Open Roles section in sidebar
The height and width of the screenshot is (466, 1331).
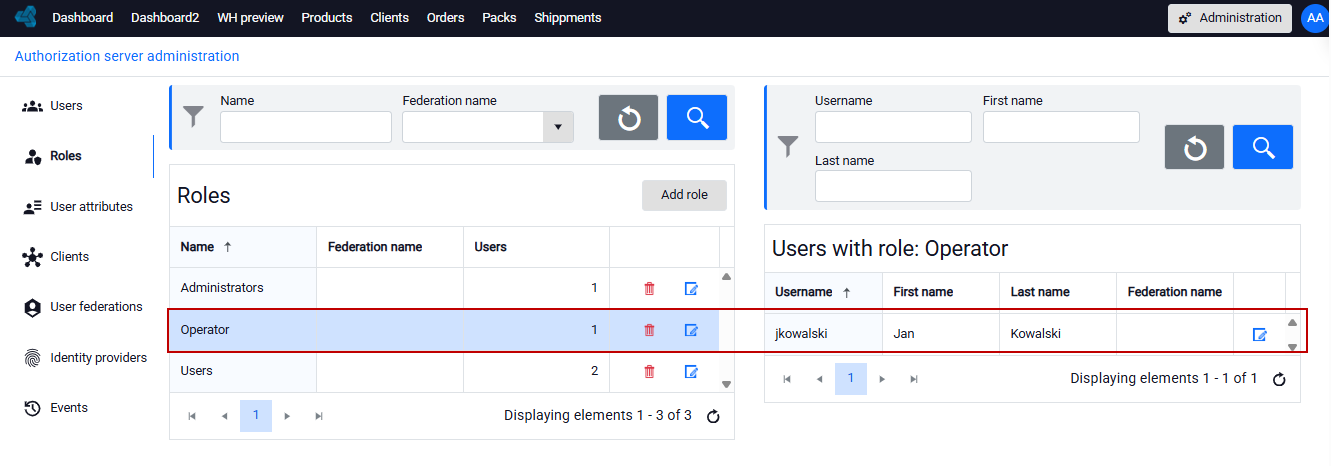pyautogui.click(x=66, y=156)
